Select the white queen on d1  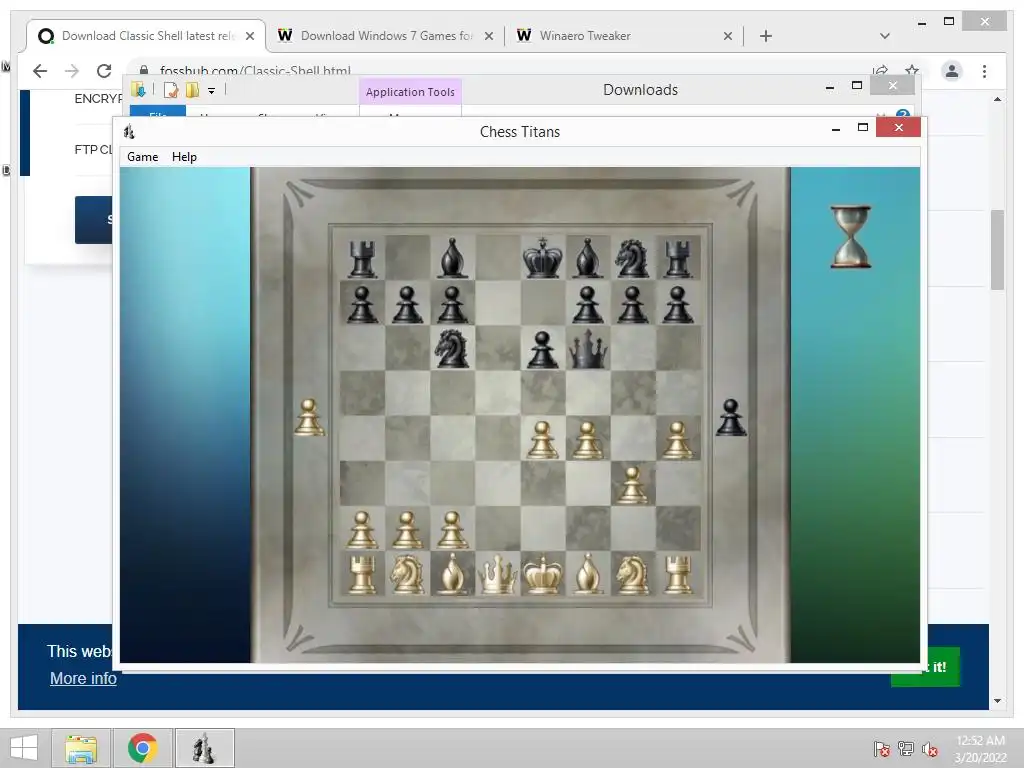(498, 574)
